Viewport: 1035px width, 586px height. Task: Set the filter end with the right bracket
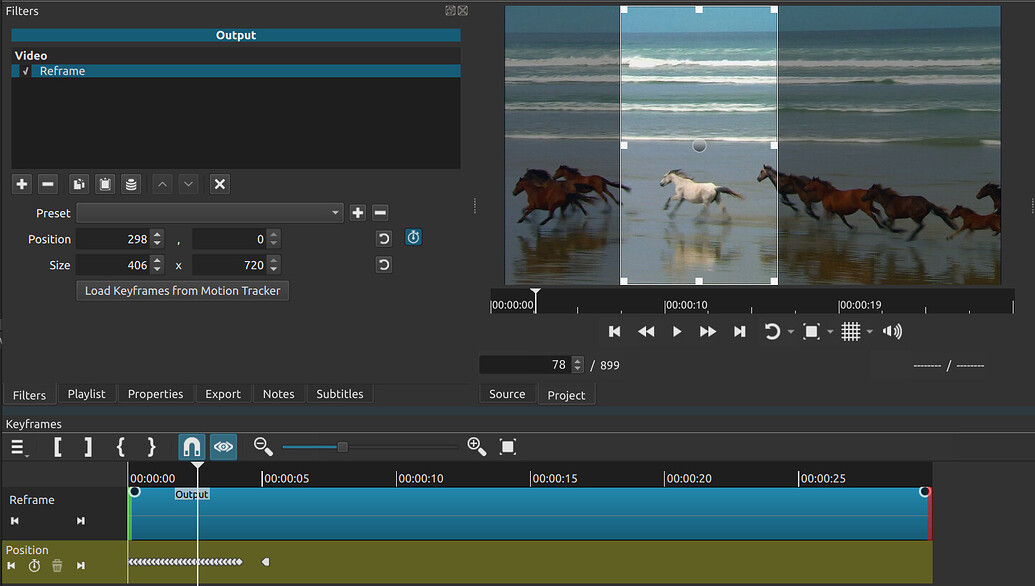point(88,447)
